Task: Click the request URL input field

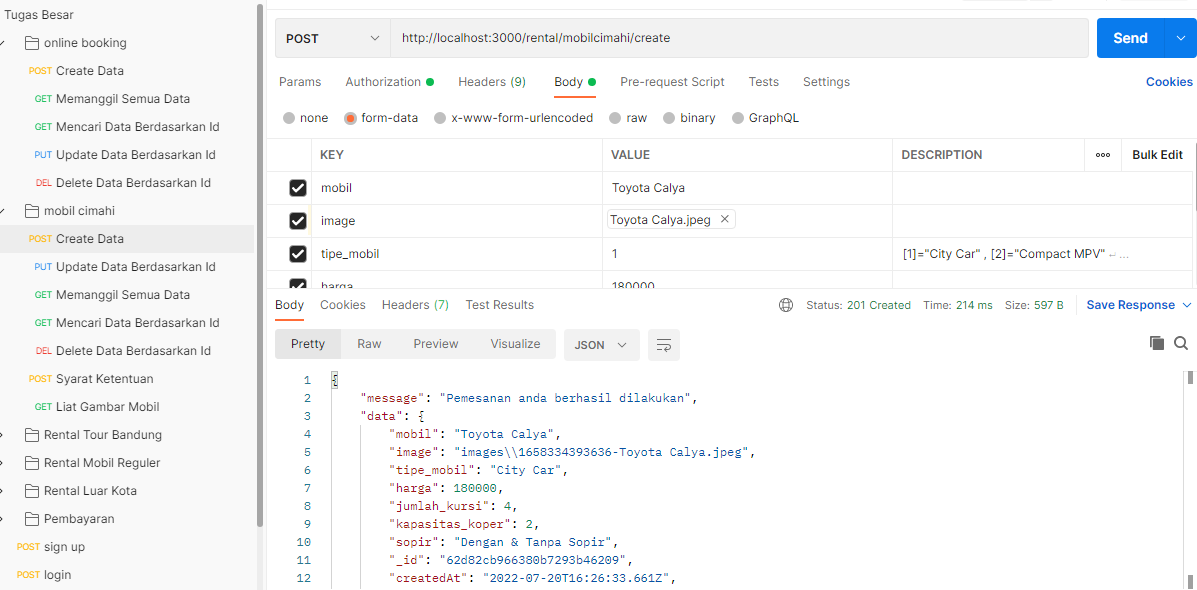Action: [738, 38]
